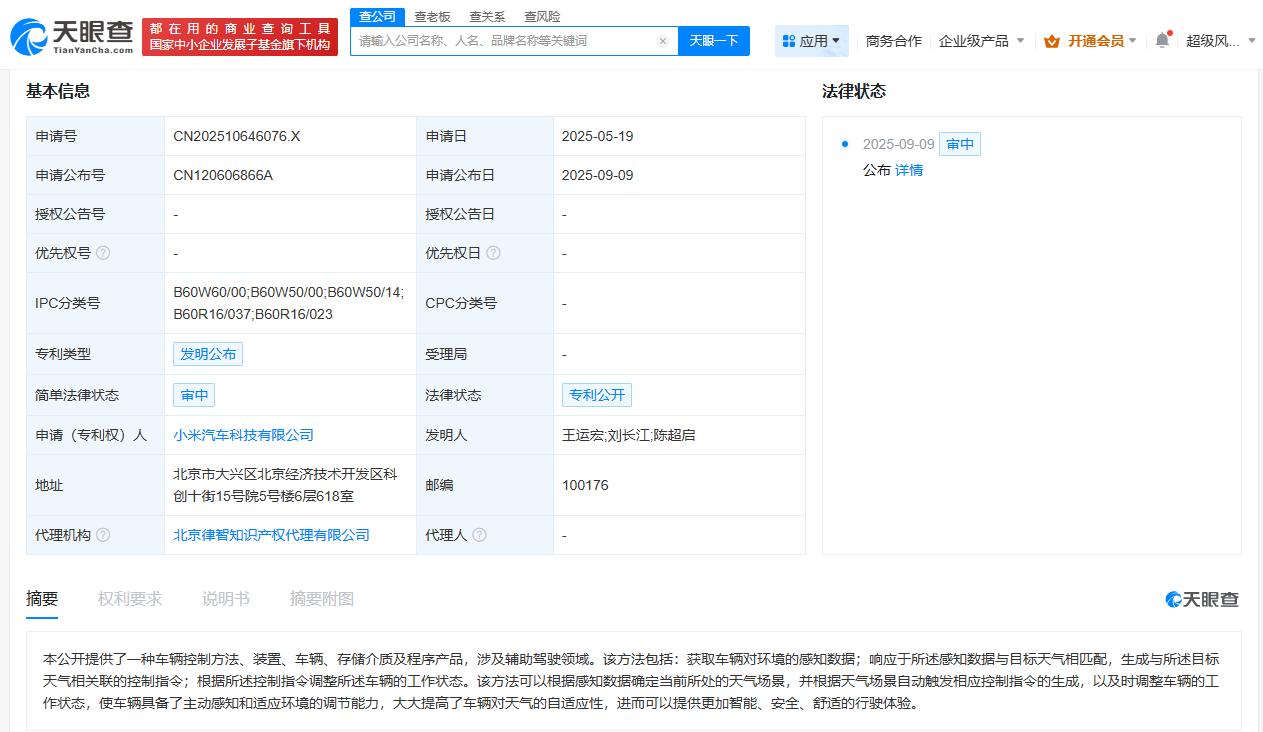The height and width of the screenshot is (732, 1263).
Task: Expand the 开通会员 dropdown arrow
Action: point(1132,41)
